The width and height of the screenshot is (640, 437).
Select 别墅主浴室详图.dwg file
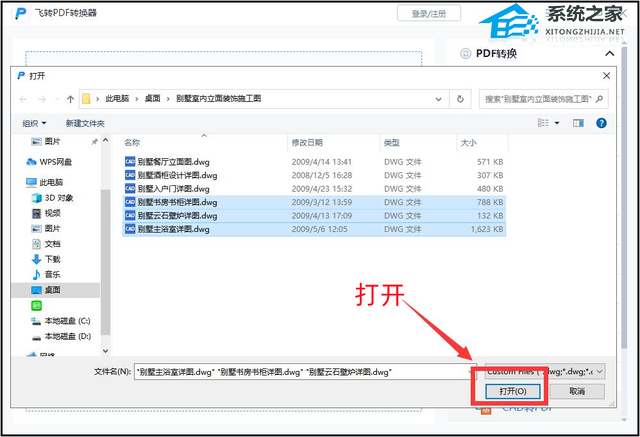tap(314, 229)
